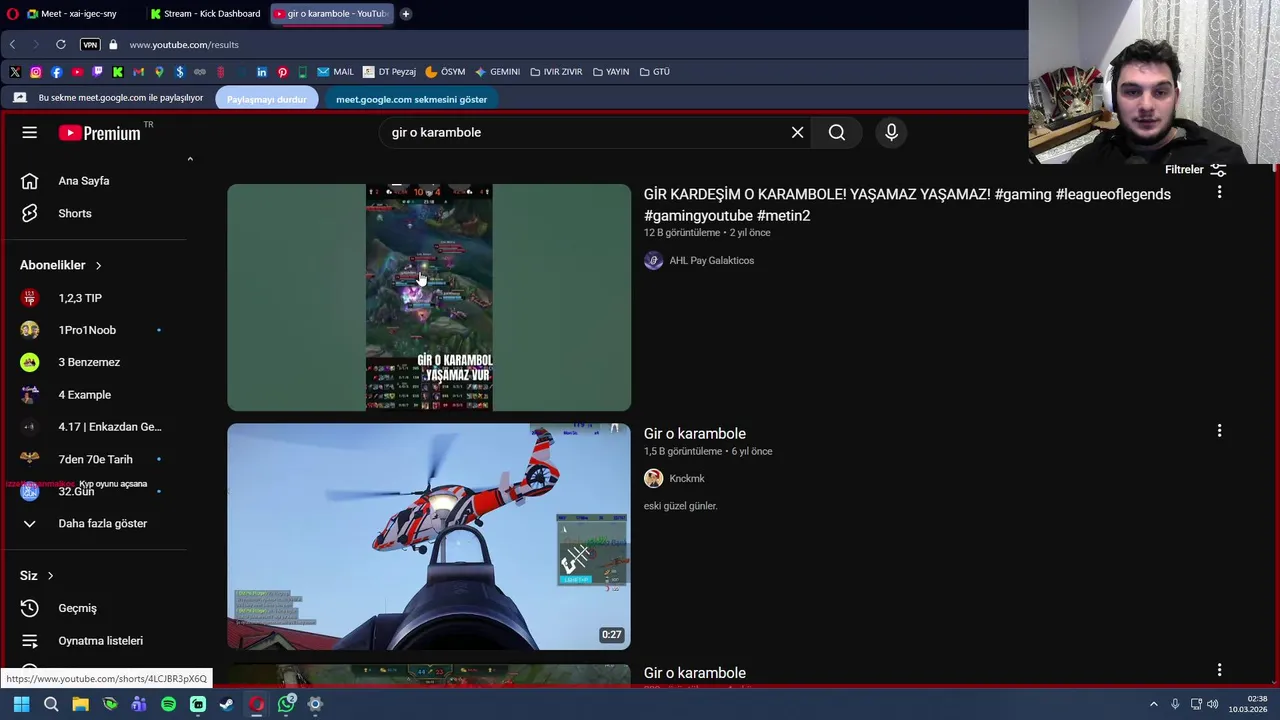Click the YouTube Premium logo

tap(99, 133)
